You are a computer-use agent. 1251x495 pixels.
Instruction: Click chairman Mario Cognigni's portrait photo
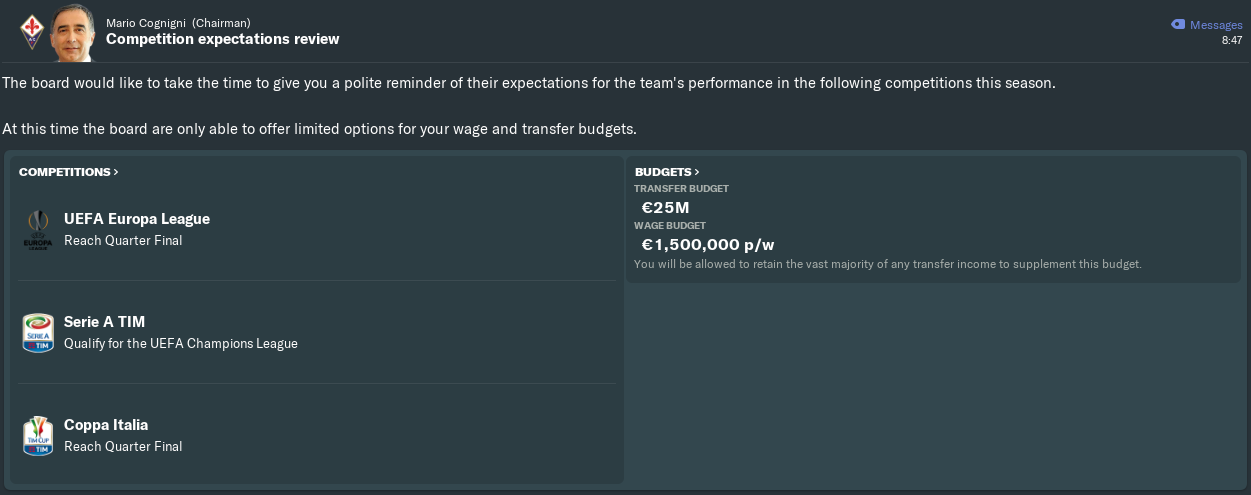pos(72,32)
